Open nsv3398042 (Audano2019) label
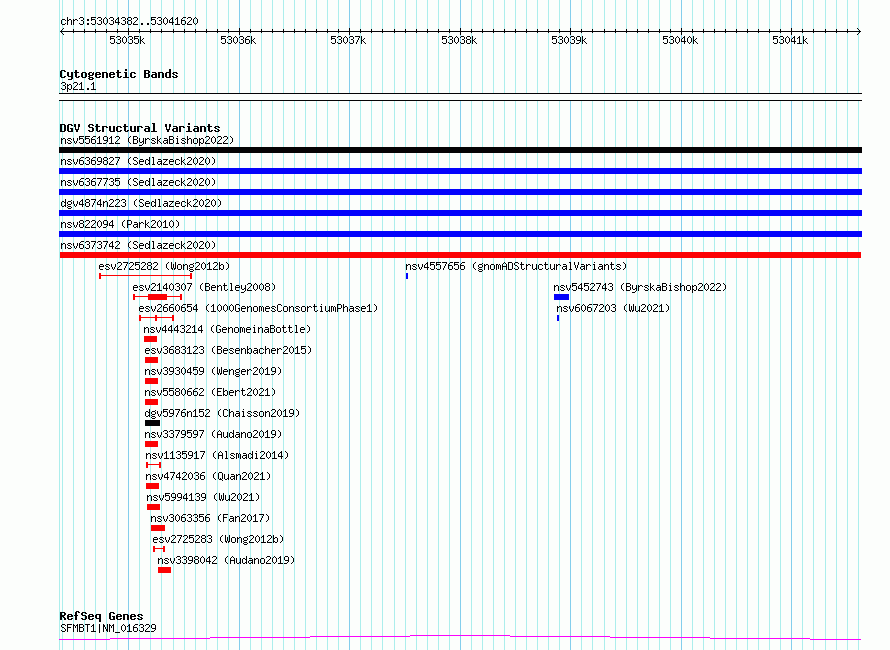890x650 pixels. [226, 560]
